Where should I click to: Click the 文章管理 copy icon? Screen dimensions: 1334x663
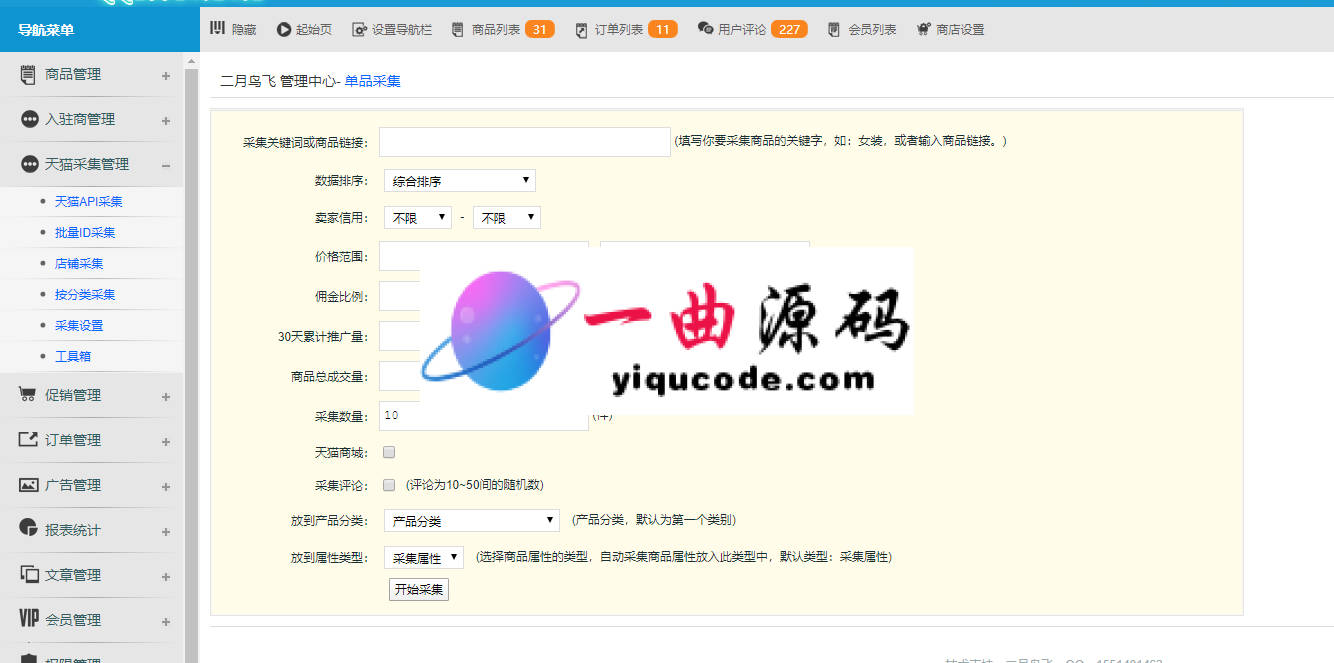pos(28,574)
